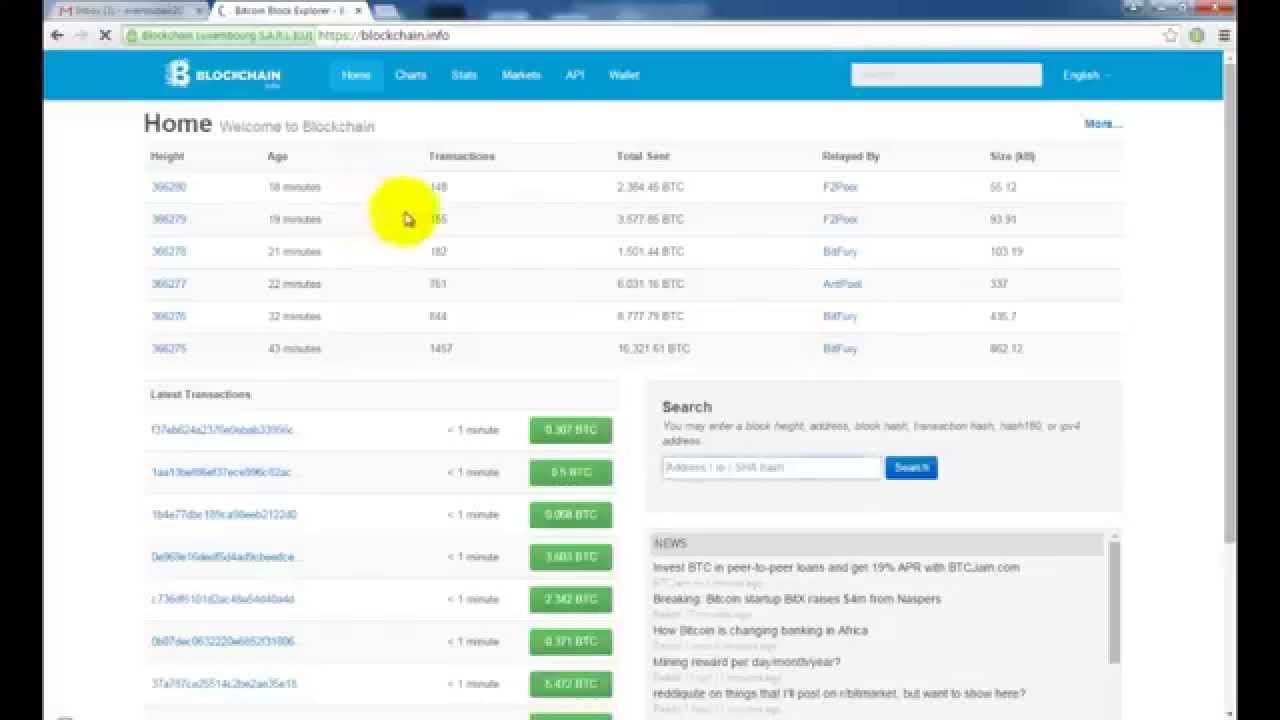The height and width of the screenshot is (720, 1280).
Task: Open block height 366275
Action: [168, 349]
